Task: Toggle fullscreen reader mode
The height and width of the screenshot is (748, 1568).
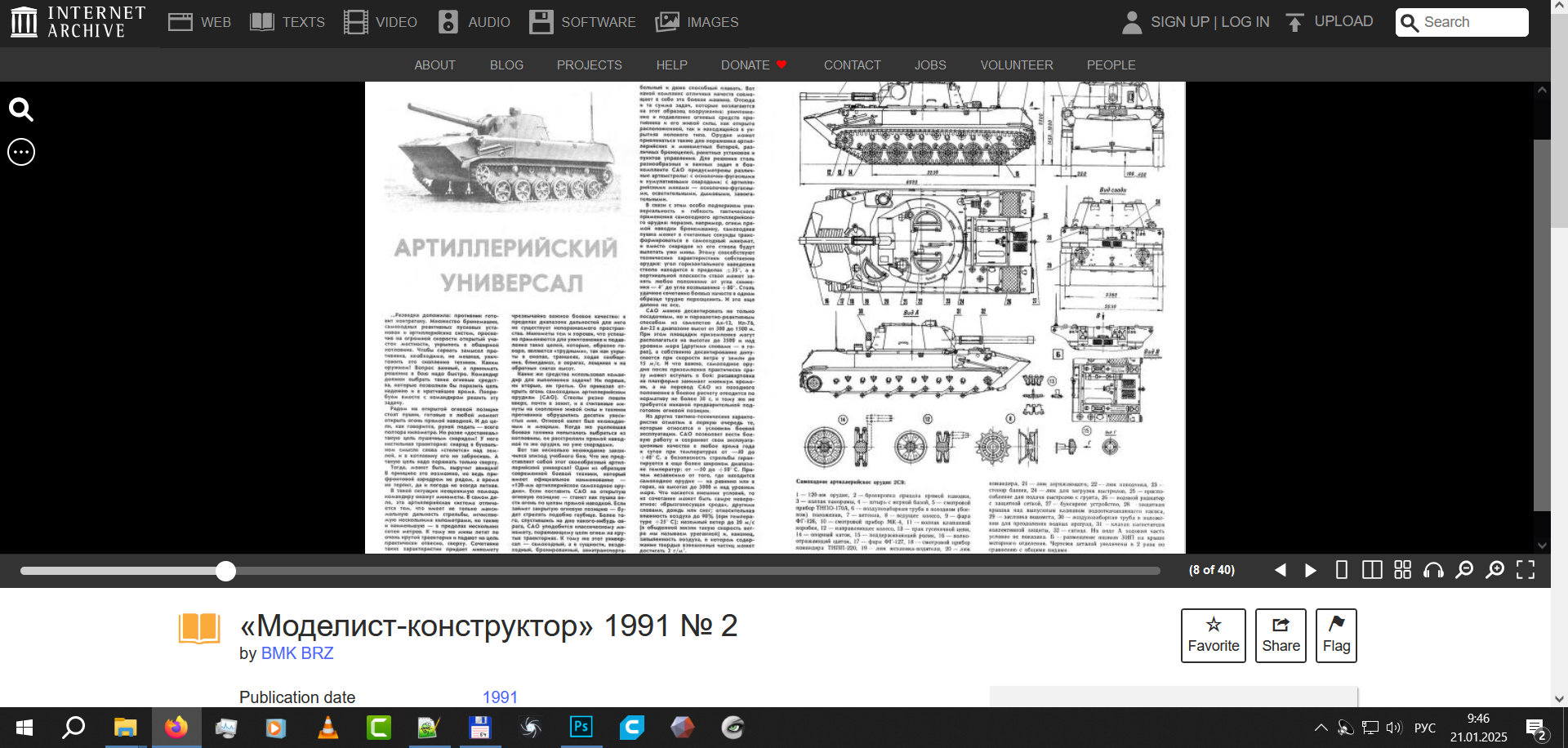Action: point(1526,570)
